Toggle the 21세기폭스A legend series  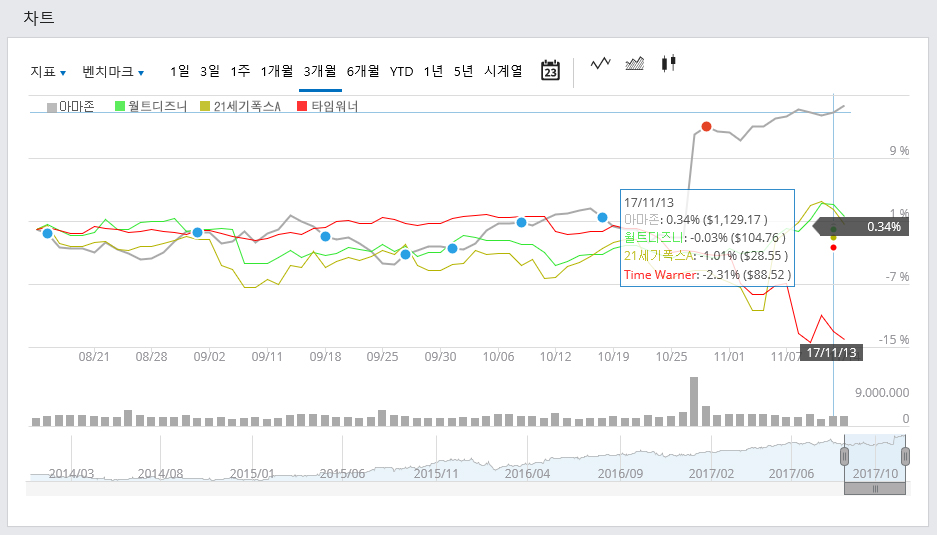pos(240,106)
